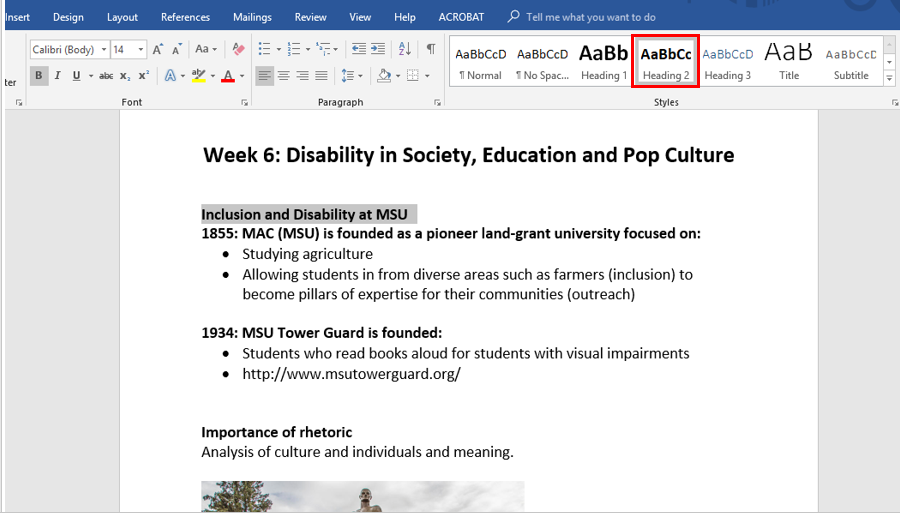Apply the No Spacing style
The image size is (900, 513).
[x=542, y=62]
